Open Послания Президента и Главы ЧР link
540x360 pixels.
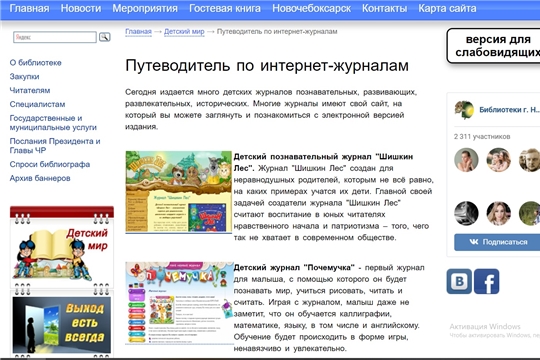[55, 146]
